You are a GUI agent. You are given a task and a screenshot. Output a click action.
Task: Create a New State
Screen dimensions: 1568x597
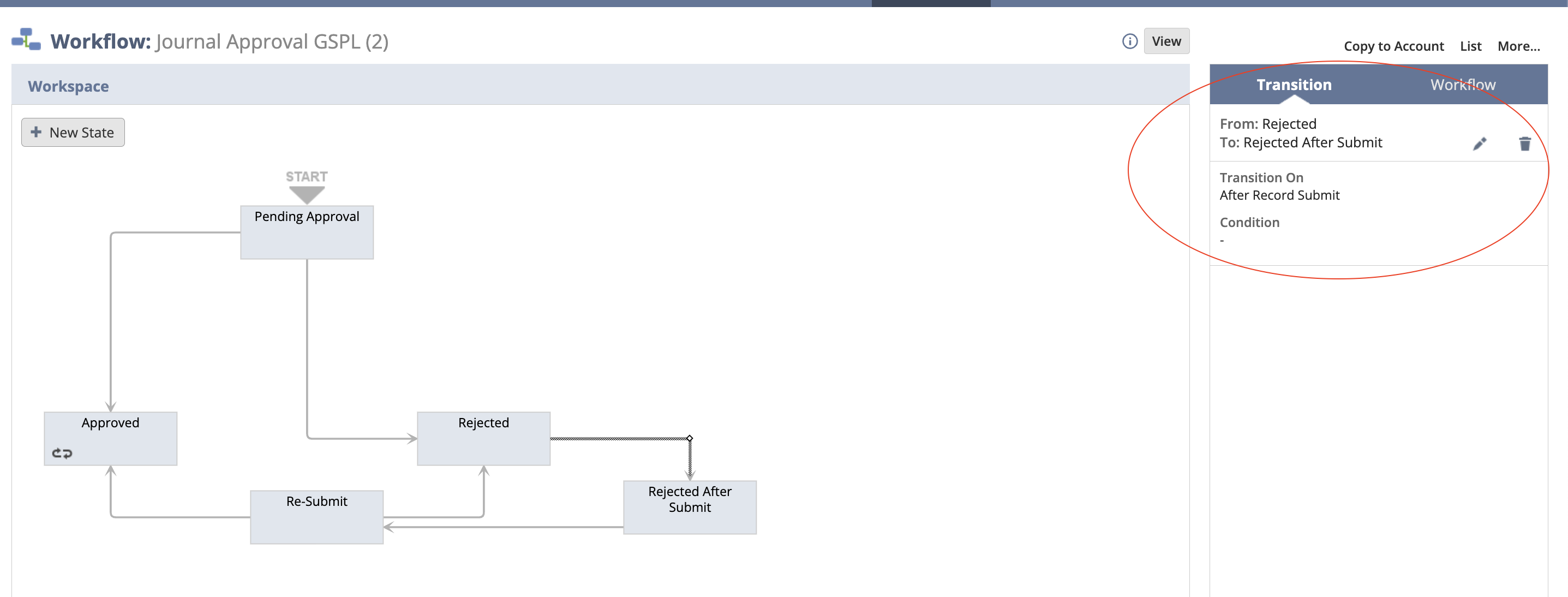pyautogui.click(x=73, y=132)
